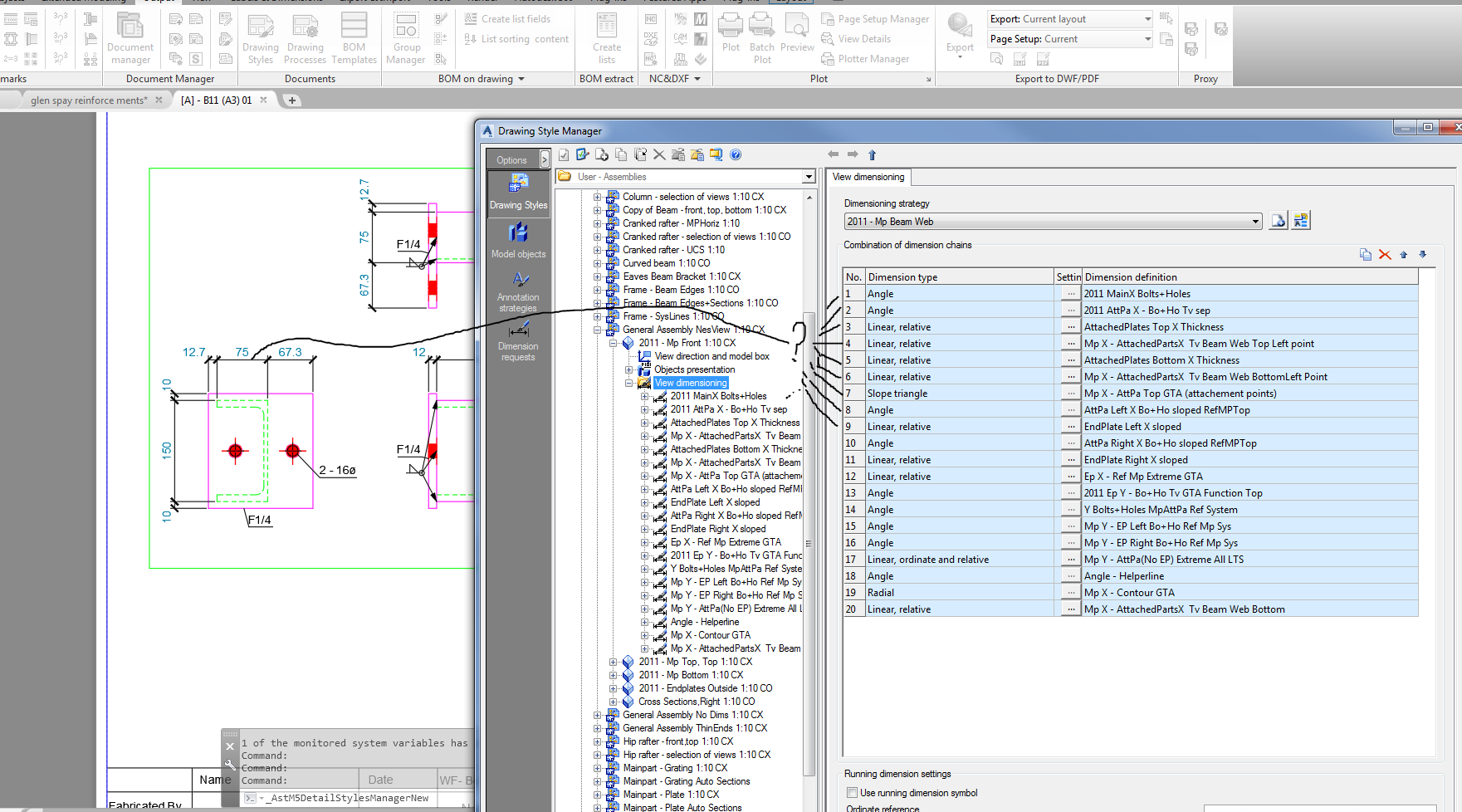
Task: Select the BOM Templates tool
Action: pos(354,37)
